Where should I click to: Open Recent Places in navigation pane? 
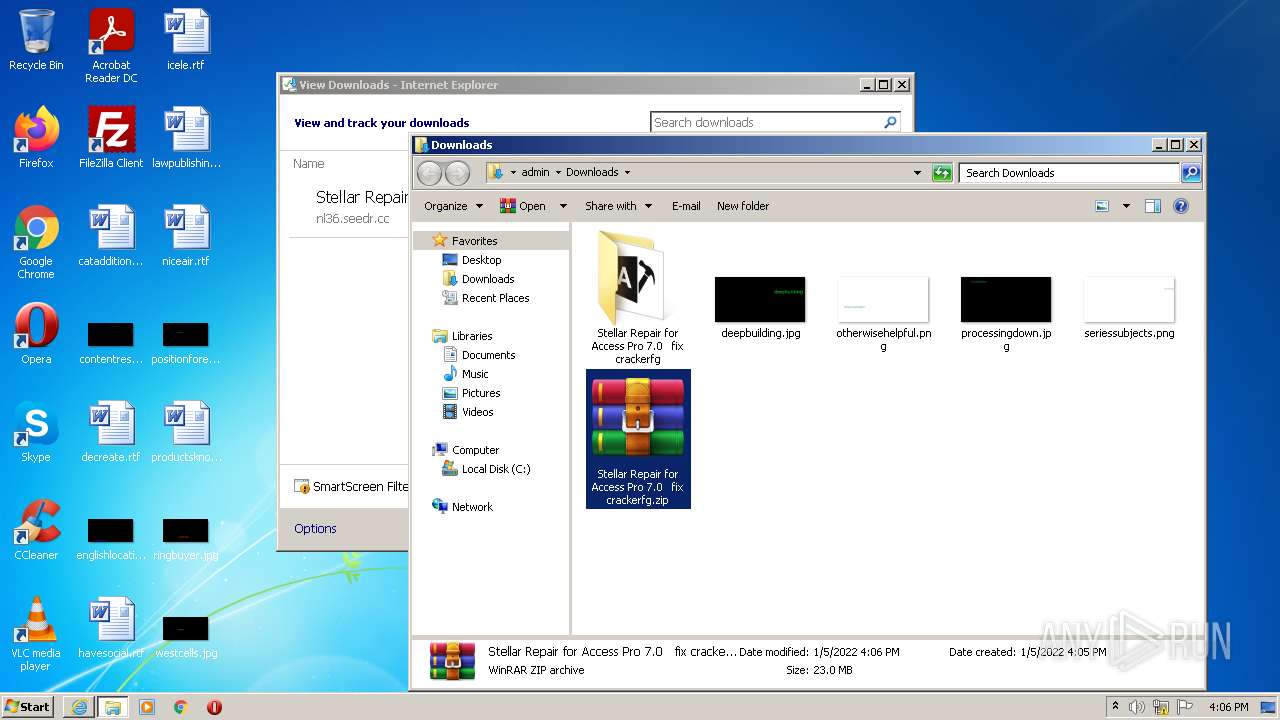pyautogui.click(x=495, y=298)
